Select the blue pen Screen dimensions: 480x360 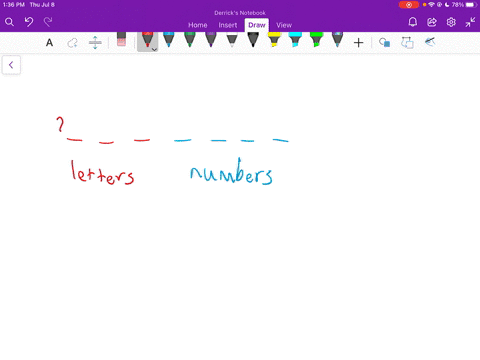(x=169, y=40)
